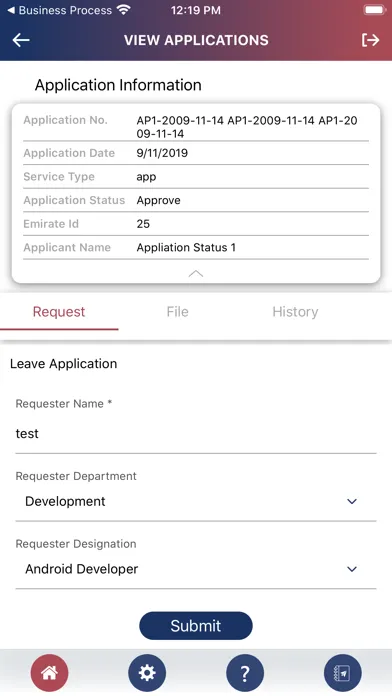Switch to the History tab
The image size is (392, 696).
(x=295, y=312)
